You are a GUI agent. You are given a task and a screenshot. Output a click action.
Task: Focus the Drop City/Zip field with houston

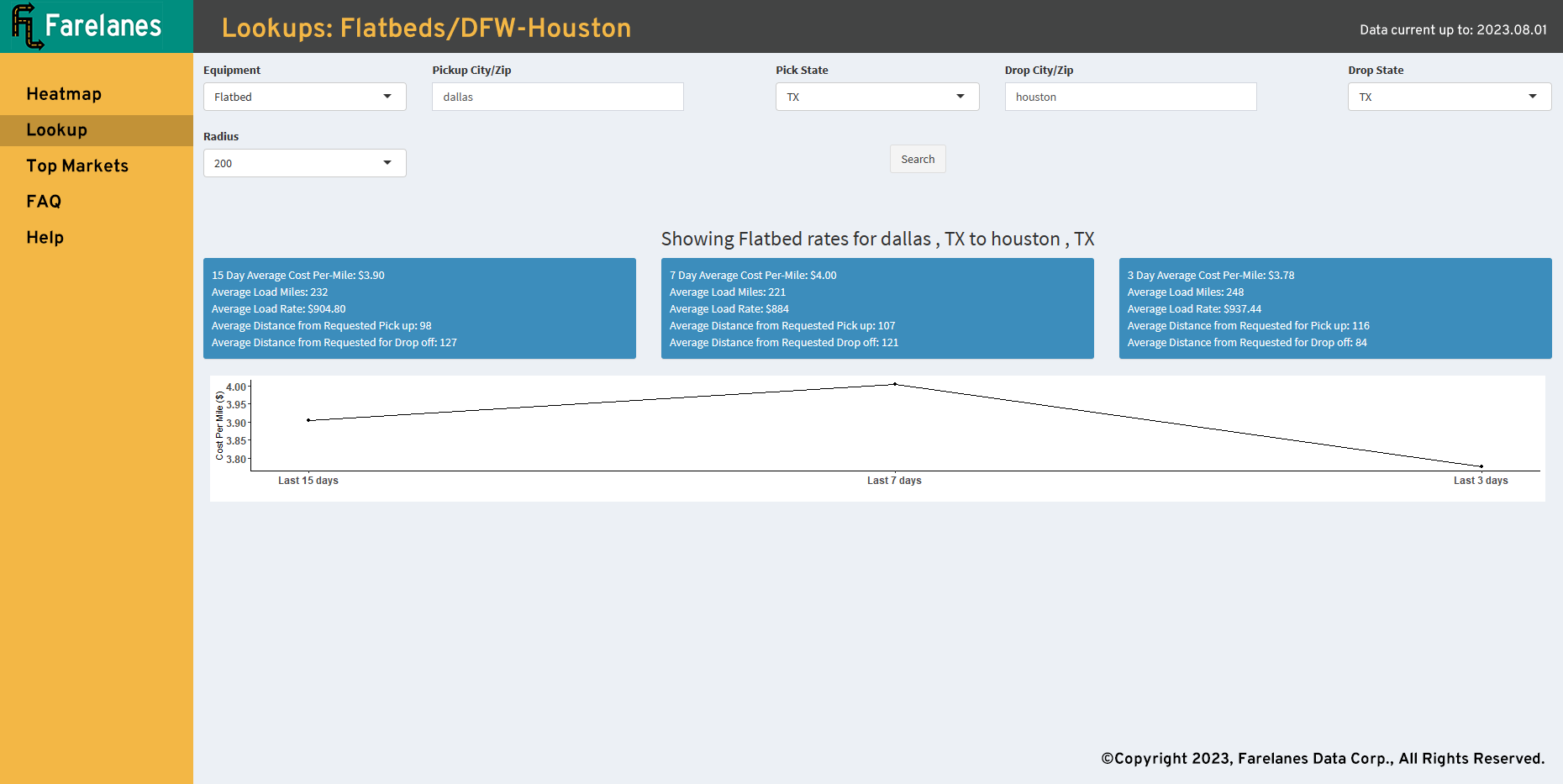click(x=1131, y=97)
